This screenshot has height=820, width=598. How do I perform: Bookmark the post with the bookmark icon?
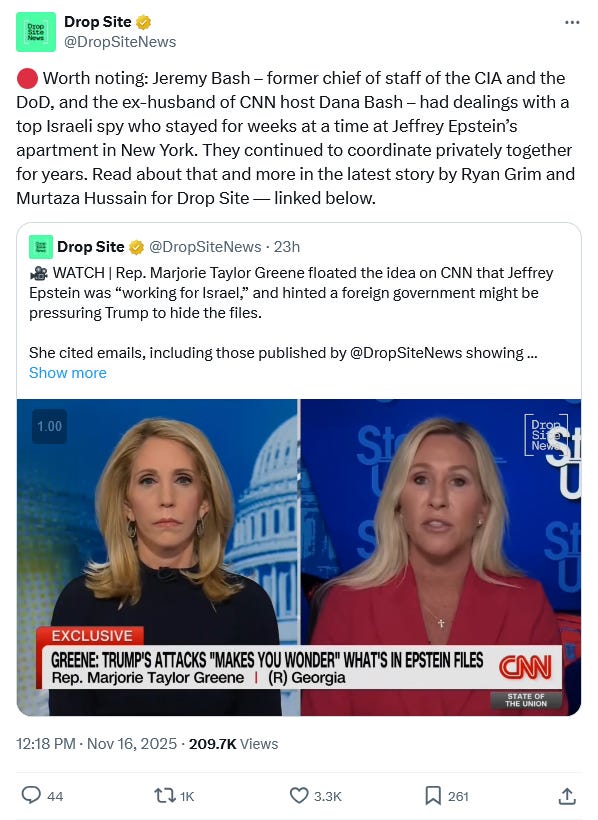click(433, 795)
